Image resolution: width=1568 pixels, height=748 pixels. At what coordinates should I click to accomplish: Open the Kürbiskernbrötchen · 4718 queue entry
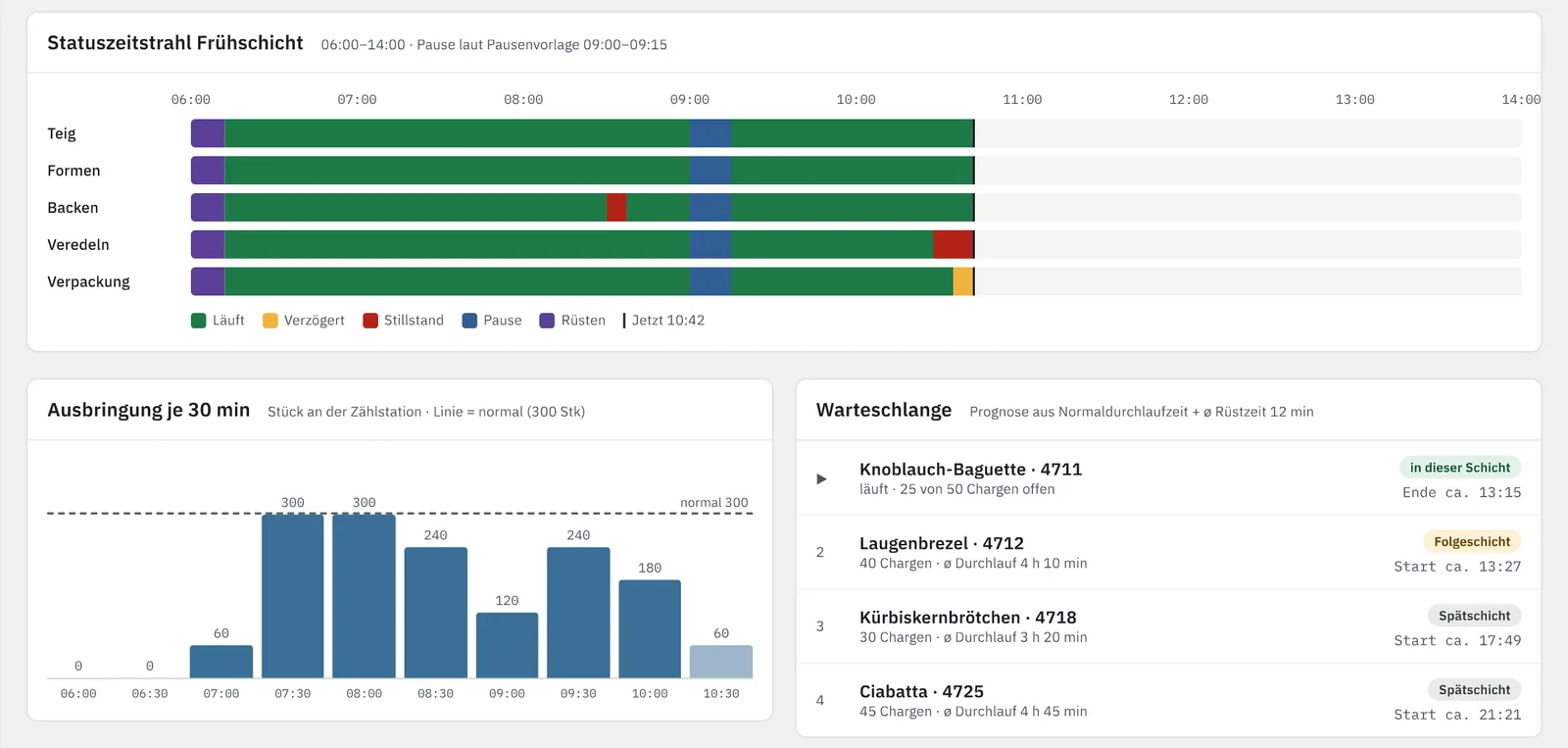tap(1168, 626)
